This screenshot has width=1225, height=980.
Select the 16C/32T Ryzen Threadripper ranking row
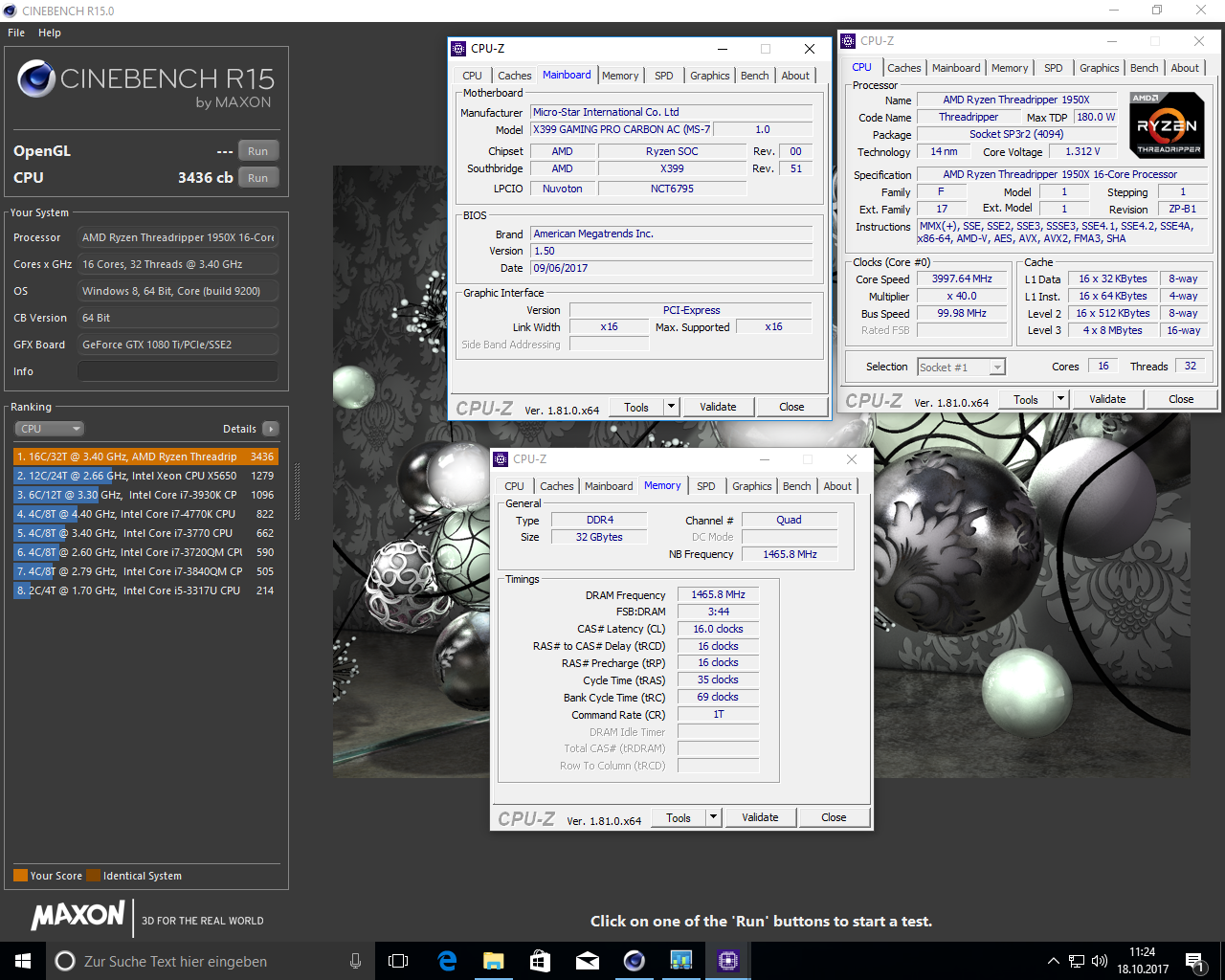tap(145, 457)
